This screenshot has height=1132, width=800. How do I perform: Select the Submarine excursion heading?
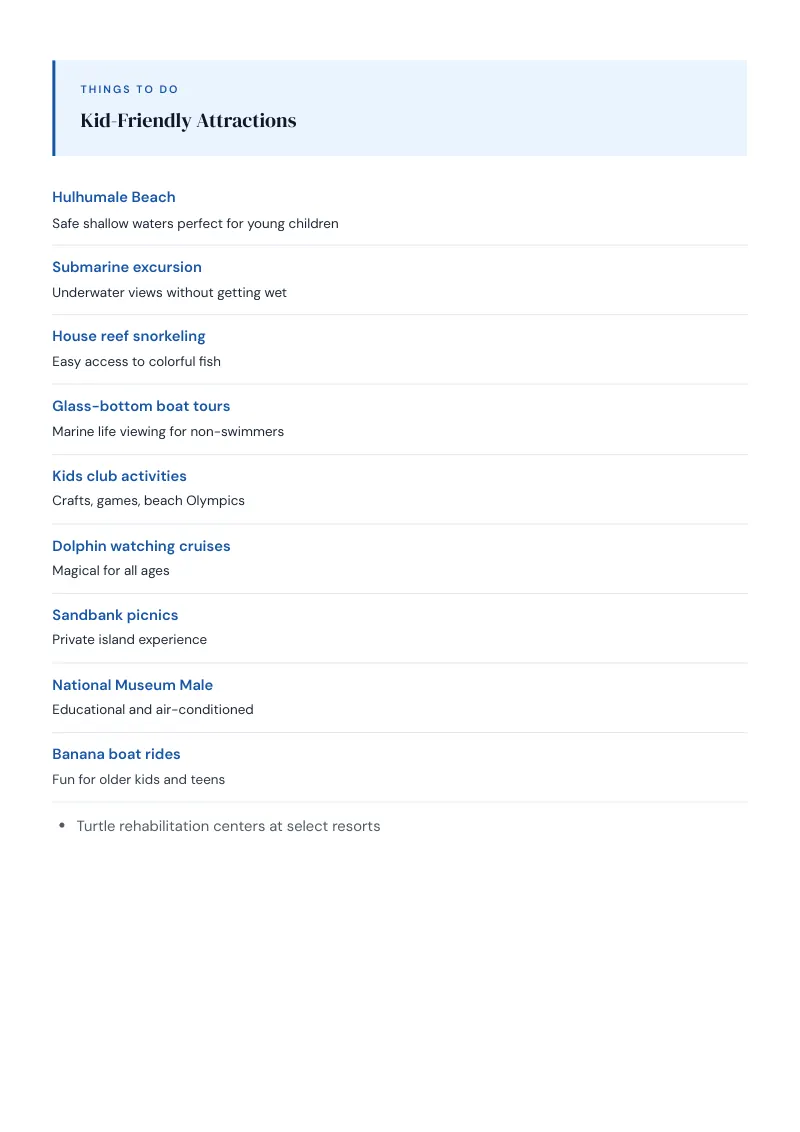(126, 267)
